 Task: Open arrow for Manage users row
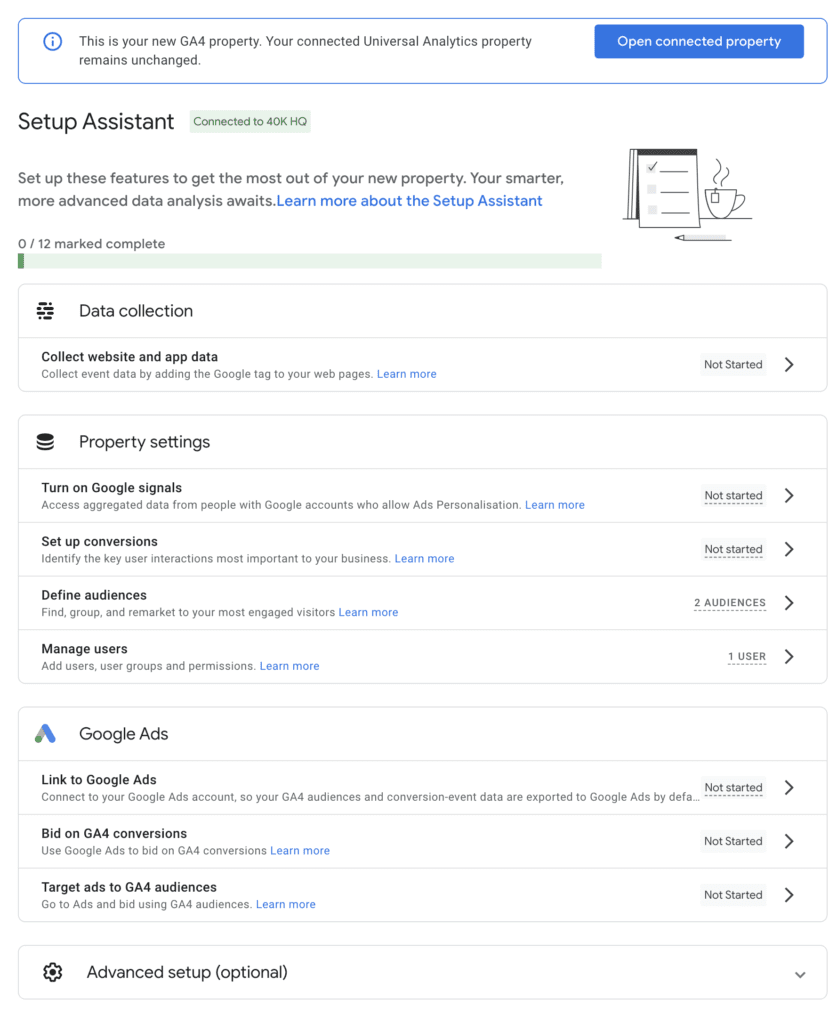point(789,657)
